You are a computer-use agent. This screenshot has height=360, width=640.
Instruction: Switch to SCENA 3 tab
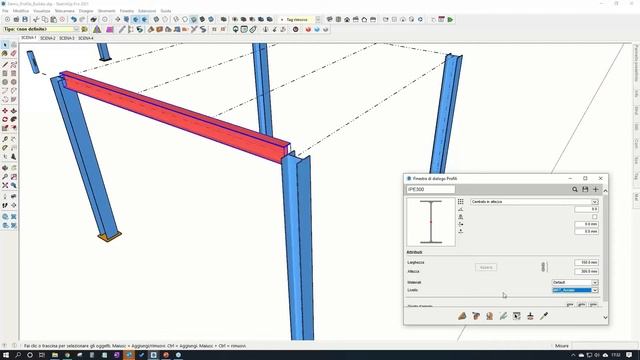coord(67,38)
